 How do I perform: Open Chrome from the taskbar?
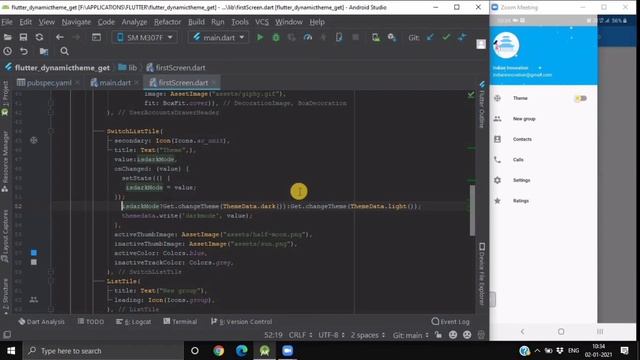(218, 351)
